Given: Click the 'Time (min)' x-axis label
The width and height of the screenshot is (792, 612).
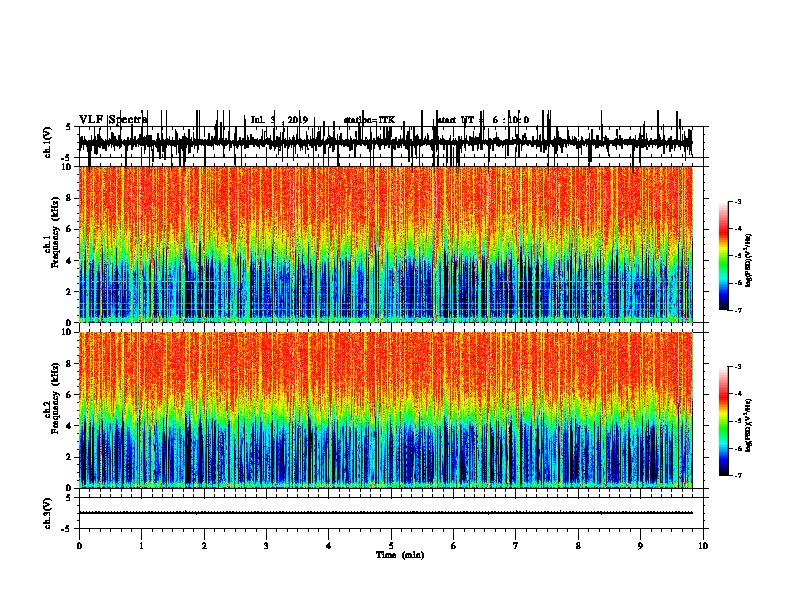Looking at the screenshot, I should click(400, 555).
